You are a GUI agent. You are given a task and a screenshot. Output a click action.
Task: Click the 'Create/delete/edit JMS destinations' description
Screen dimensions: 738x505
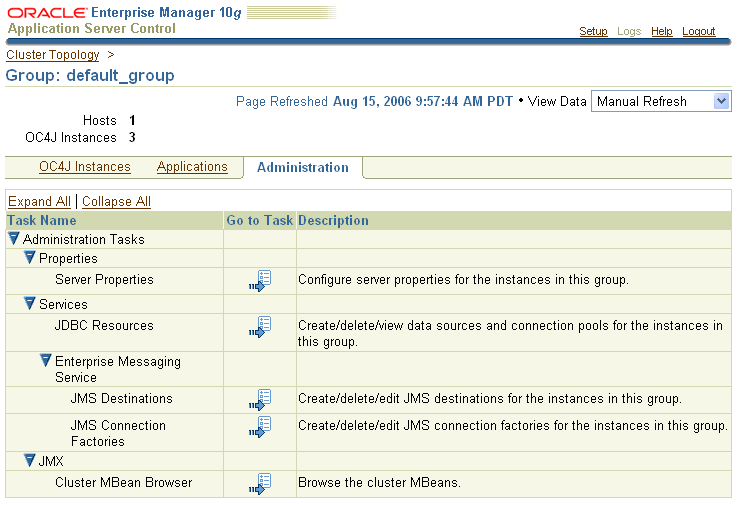(489, 399)
